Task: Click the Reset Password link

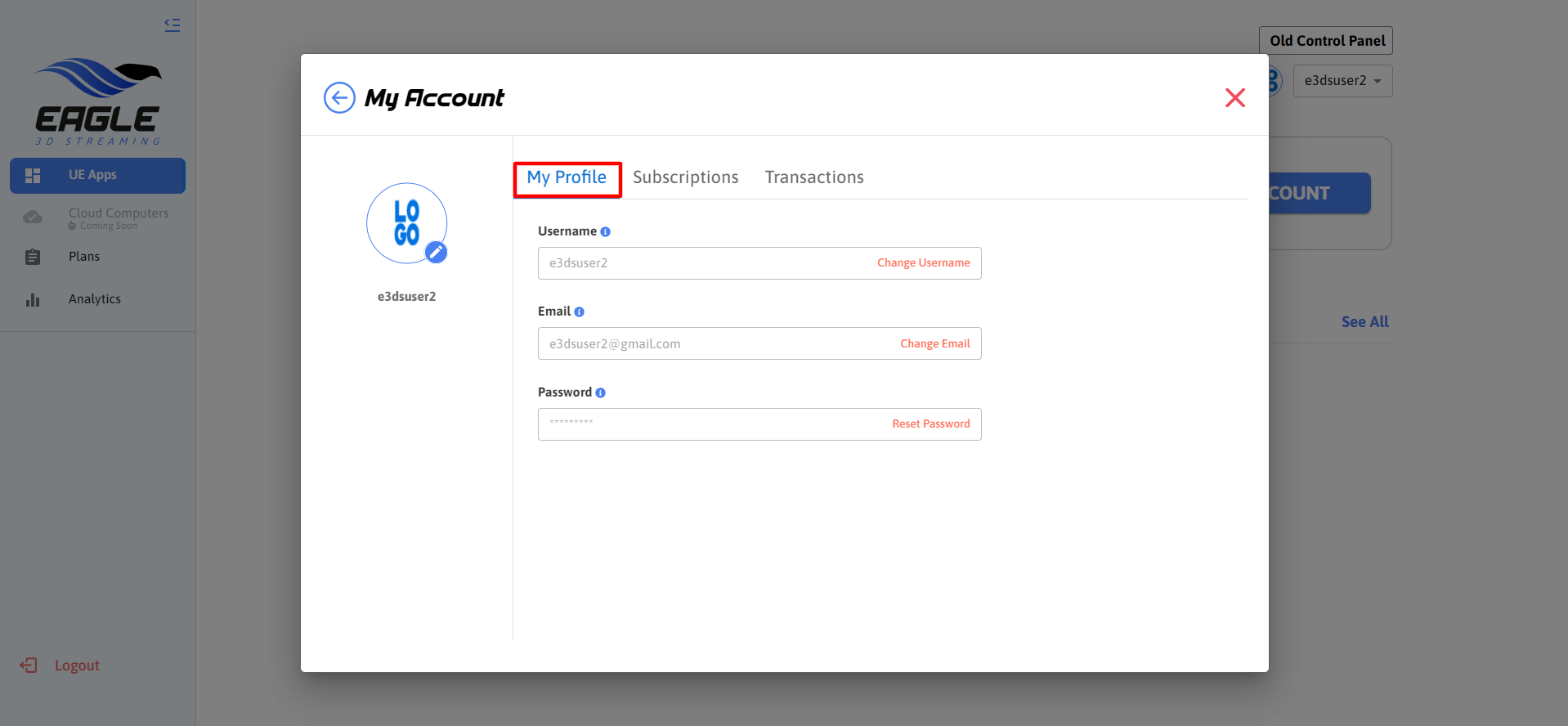Action: 930,424
